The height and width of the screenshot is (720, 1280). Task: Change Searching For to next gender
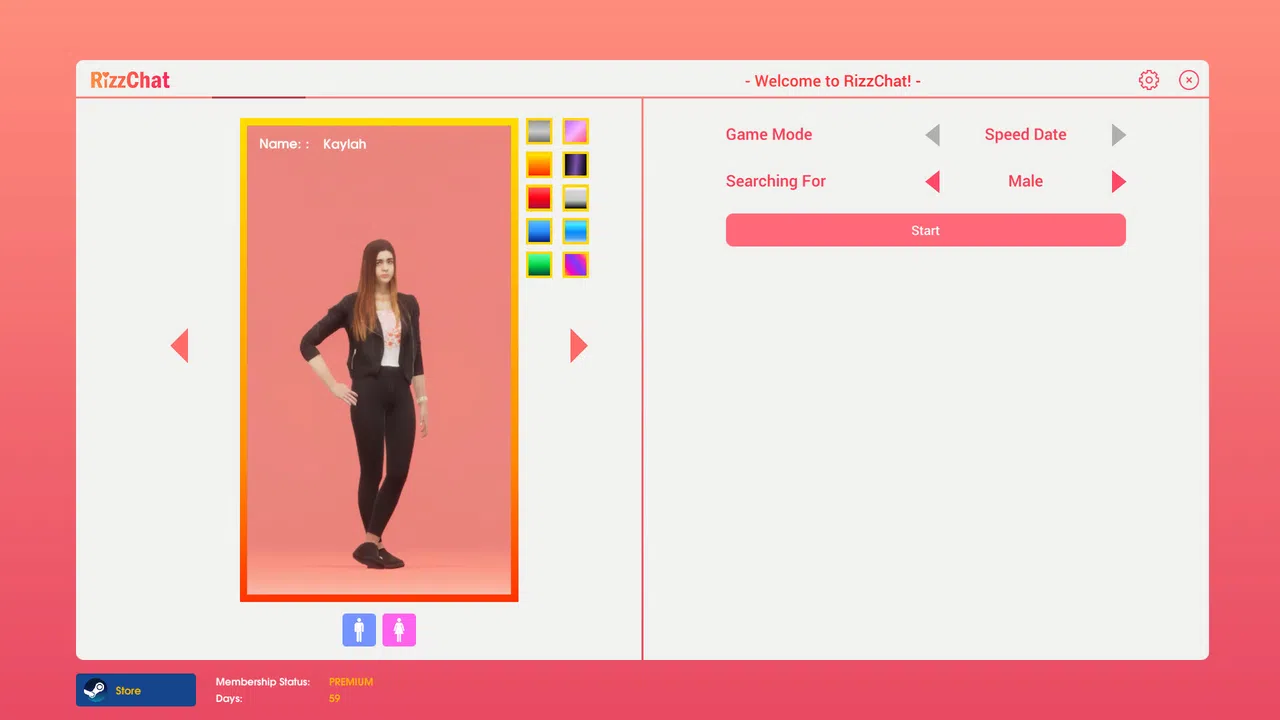tap(1119, 181)
